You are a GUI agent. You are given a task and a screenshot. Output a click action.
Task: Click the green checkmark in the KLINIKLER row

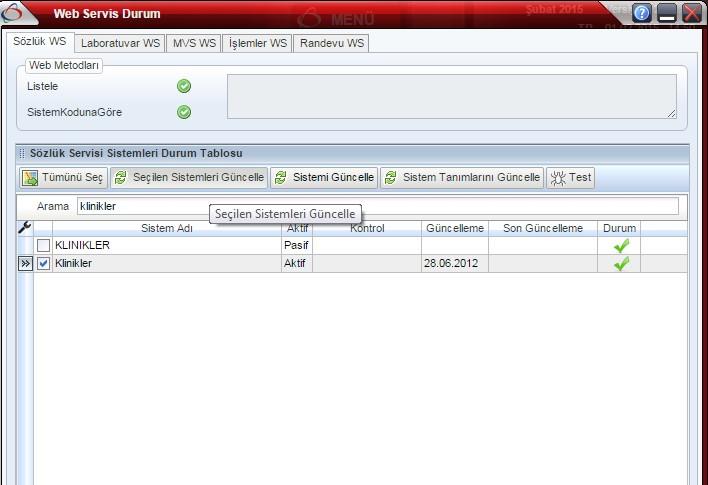click(x=621, y=245)
